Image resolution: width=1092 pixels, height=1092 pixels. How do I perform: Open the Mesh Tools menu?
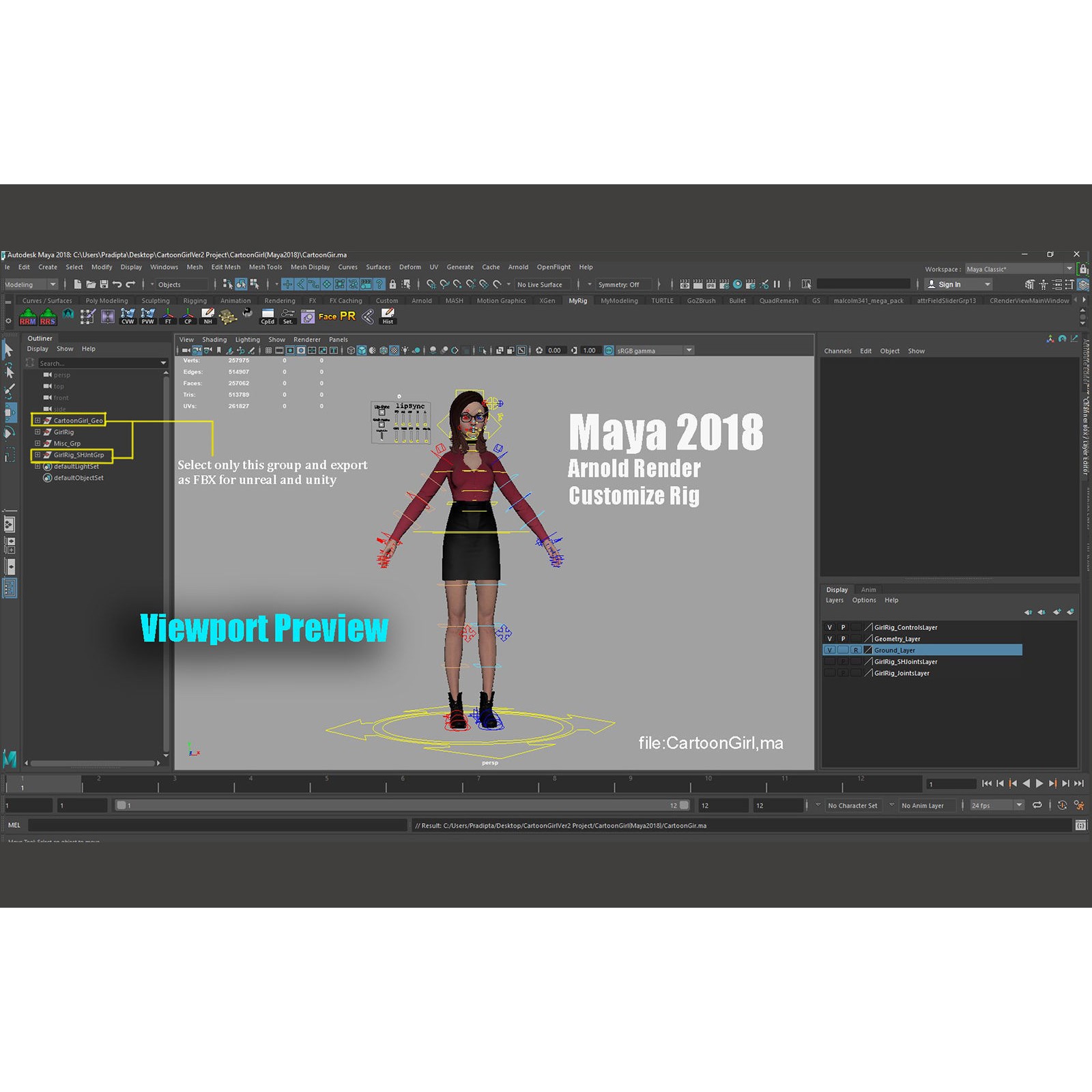pos(265,268)
